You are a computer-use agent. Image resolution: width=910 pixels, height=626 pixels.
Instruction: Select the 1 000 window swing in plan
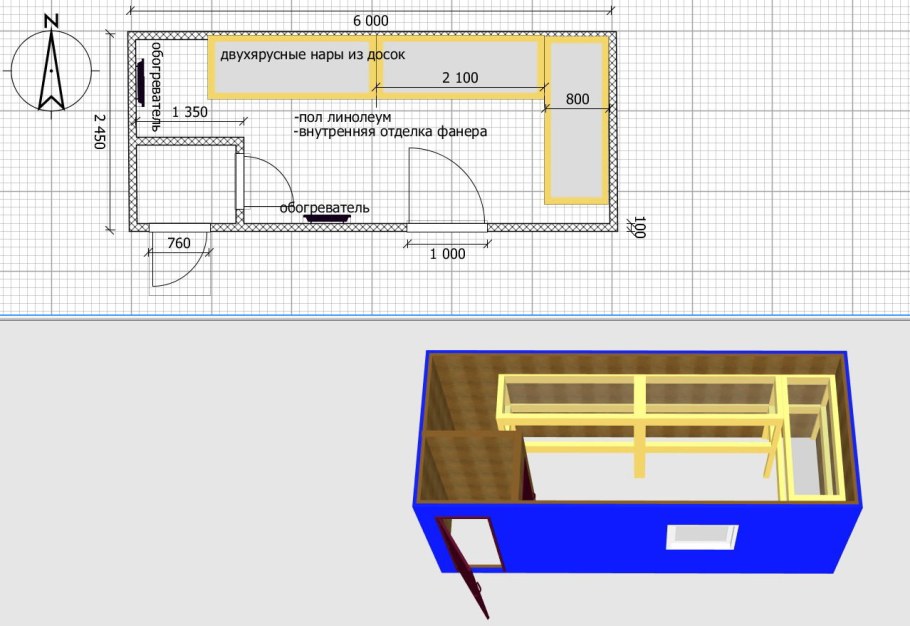[447, 190]
